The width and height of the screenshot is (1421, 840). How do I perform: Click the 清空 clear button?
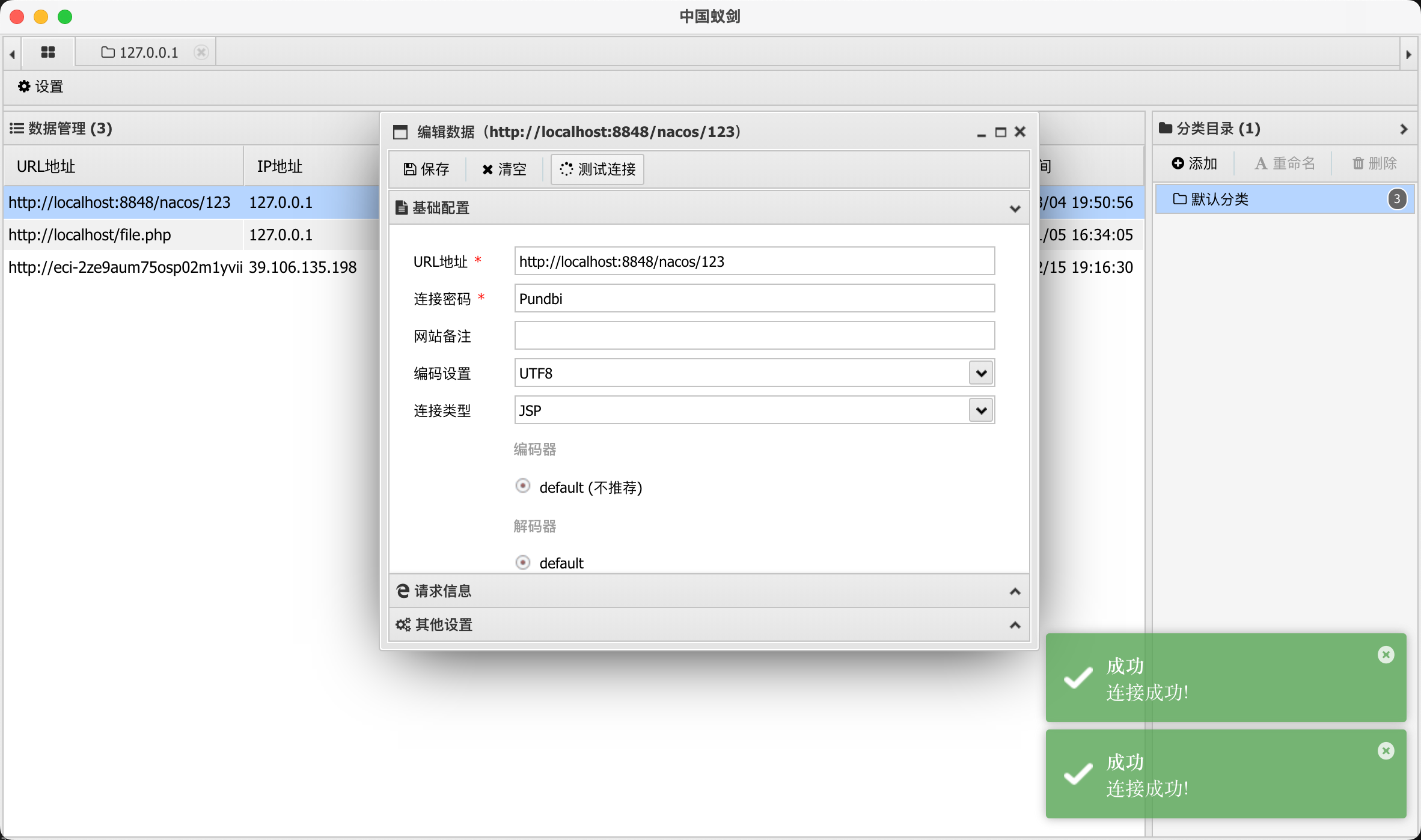(504, 169)
